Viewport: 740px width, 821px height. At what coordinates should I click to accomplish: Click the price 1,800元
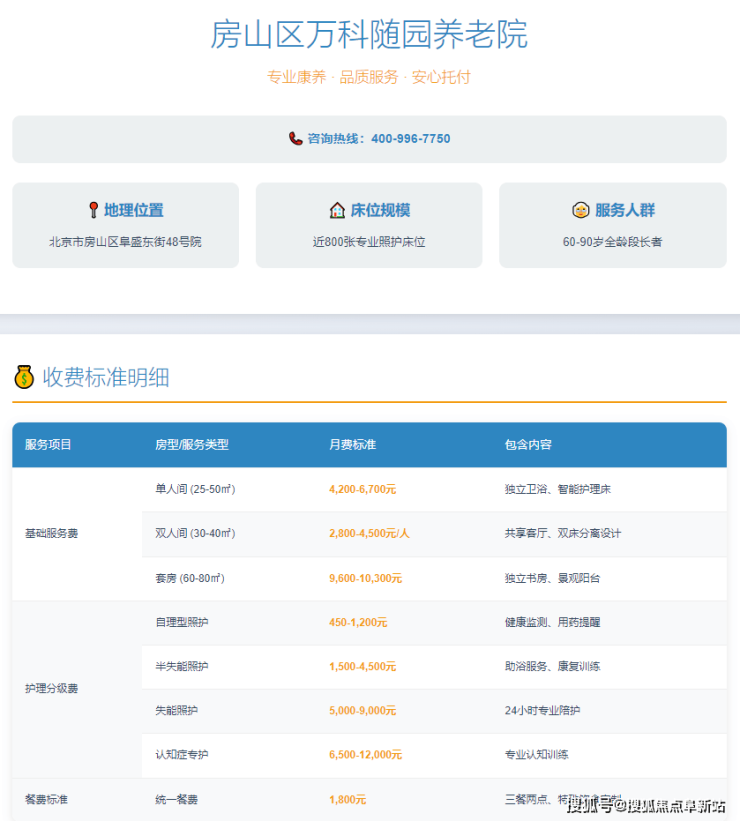(348, 800)
